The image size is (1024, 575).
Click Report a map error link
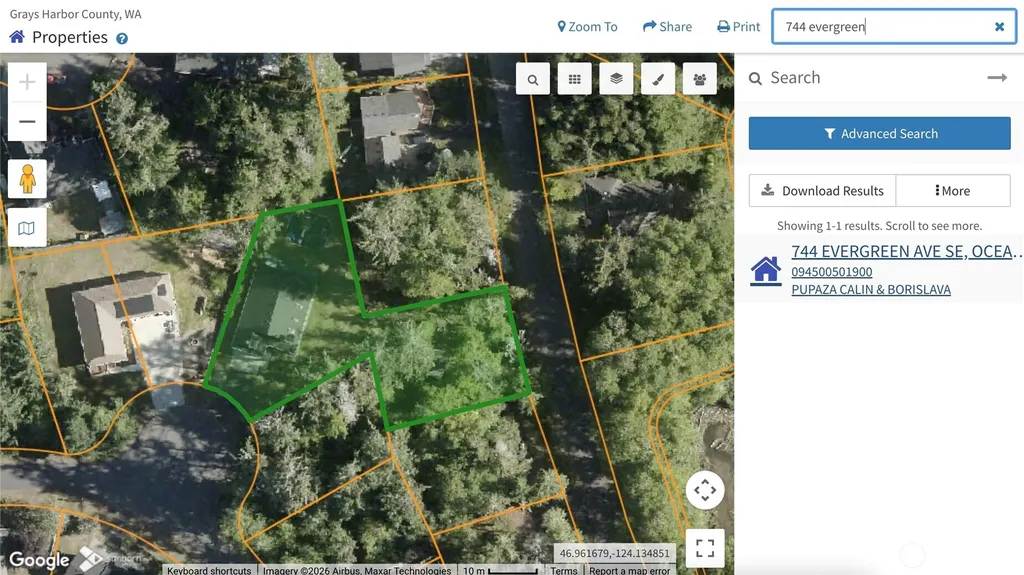tap(630, 570)
